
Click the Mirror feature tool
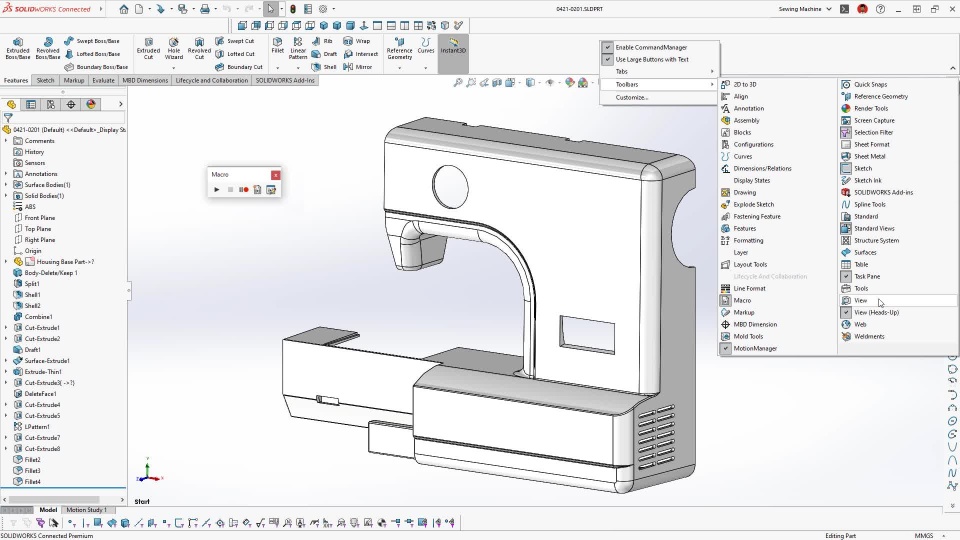(x=358, y=67)
